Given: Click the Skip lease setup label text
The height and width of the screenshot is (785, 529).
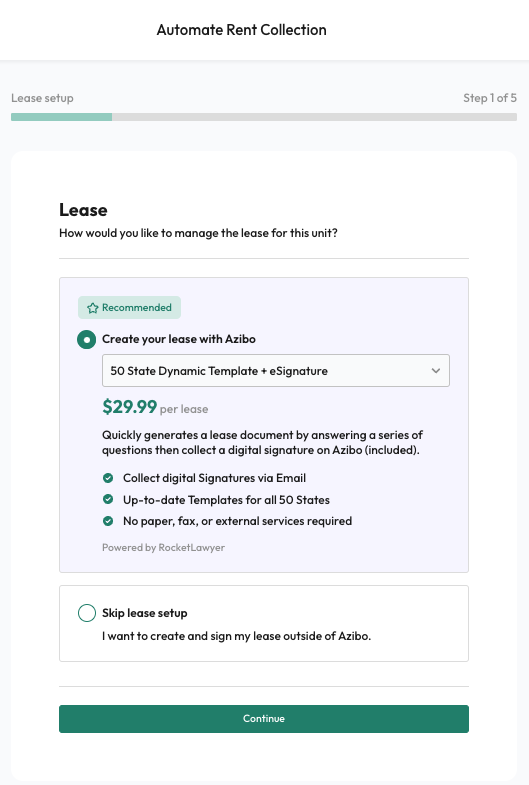Looking at the screenshot, I should tap(145, 613).
